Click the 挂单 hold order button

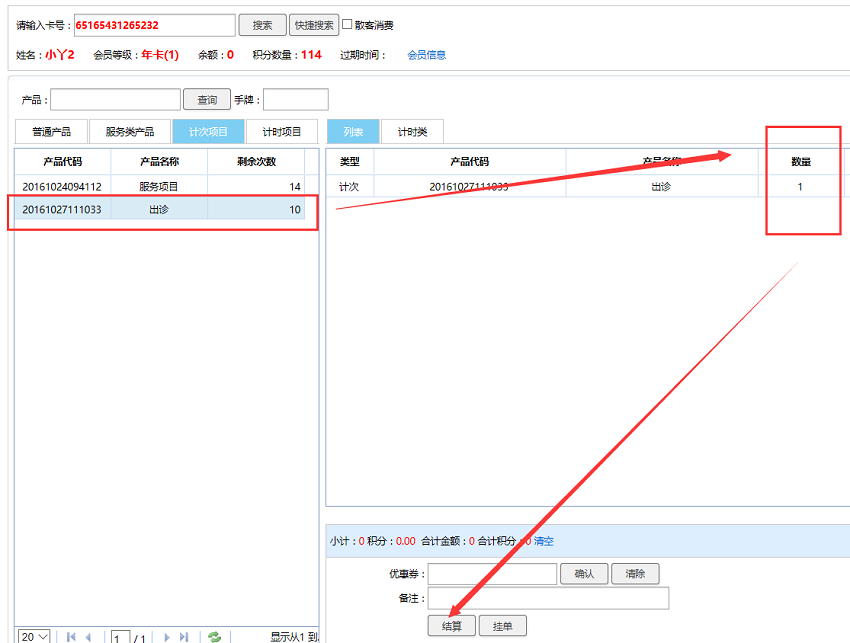(502, 626)
